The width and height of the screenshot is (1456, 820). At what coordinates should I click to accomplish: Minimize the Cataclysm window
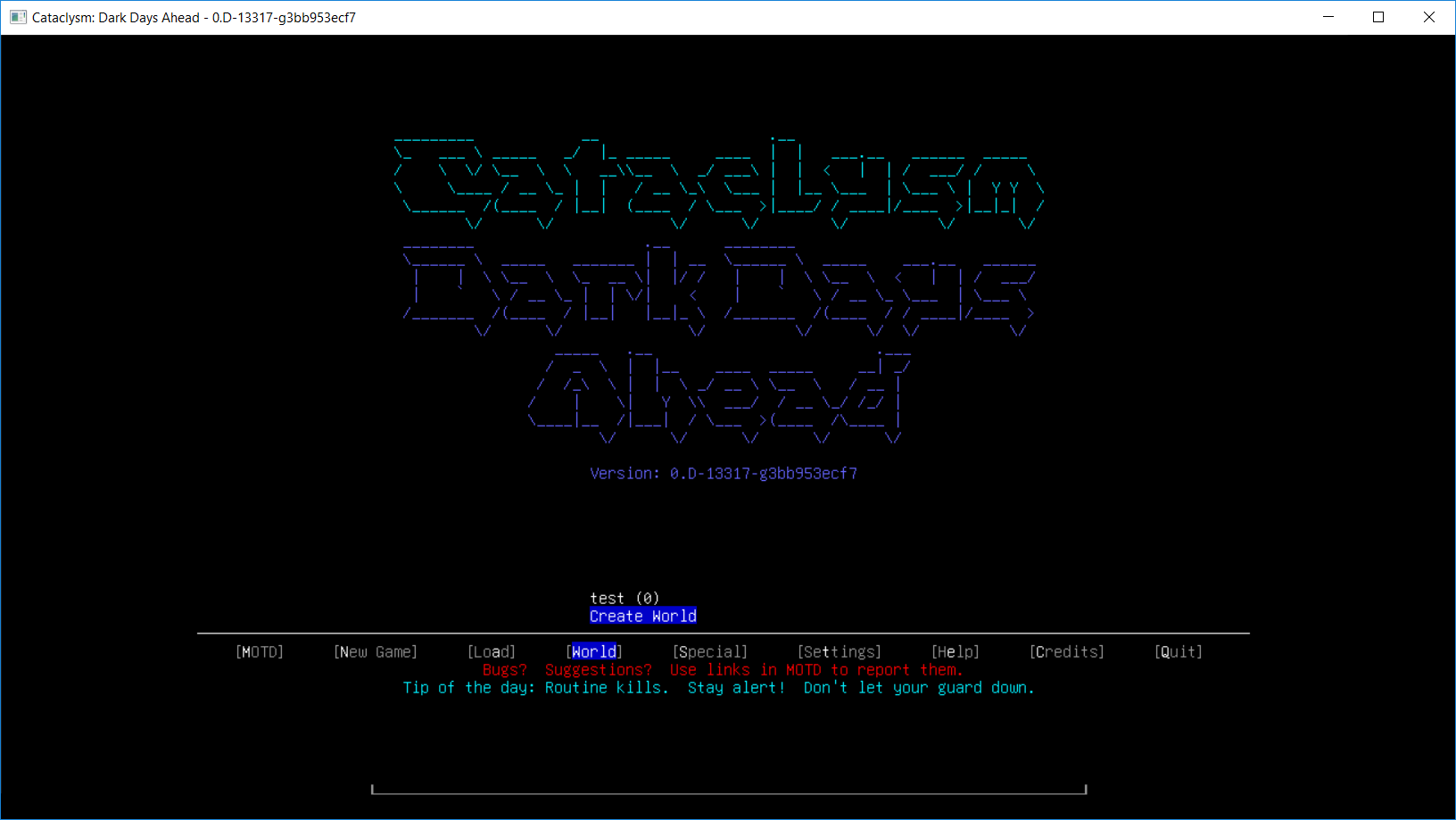click(1328, 17)
